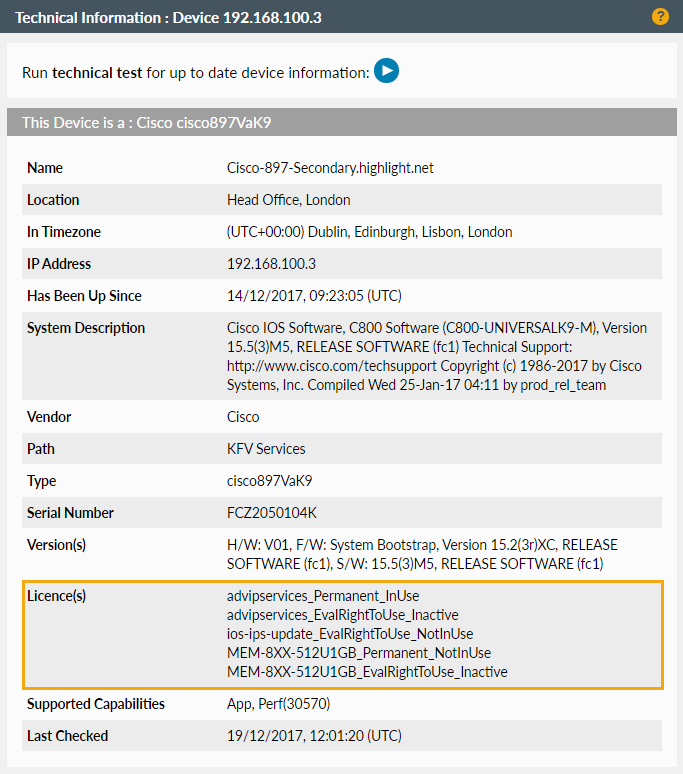Image resolution: width=683 pixels, height=774 pixels.
Task: Click the Has Been Up Since label
Action: click(84, 296)
